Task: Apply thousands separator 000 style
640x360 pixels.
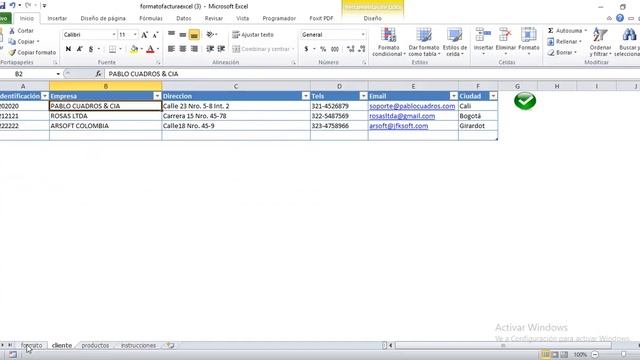Action: tap(335, 49)
